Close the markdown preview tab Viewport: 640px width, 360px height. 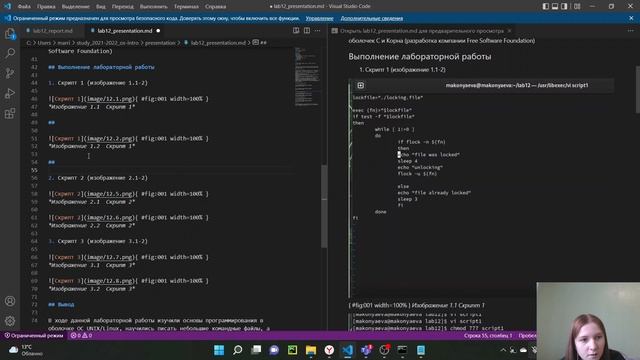(509, 31)
